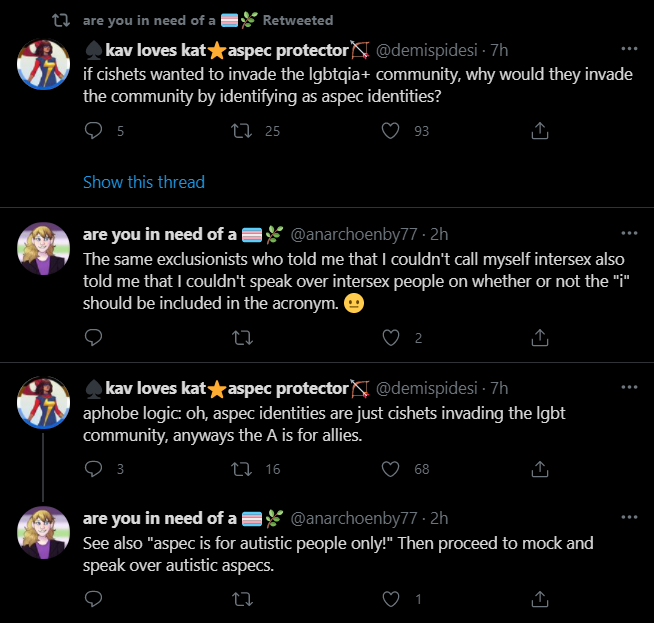Open more options on aphobe logic tweet
The width and height of the screenshot is (654, 623).
click(x=629, y=387)
